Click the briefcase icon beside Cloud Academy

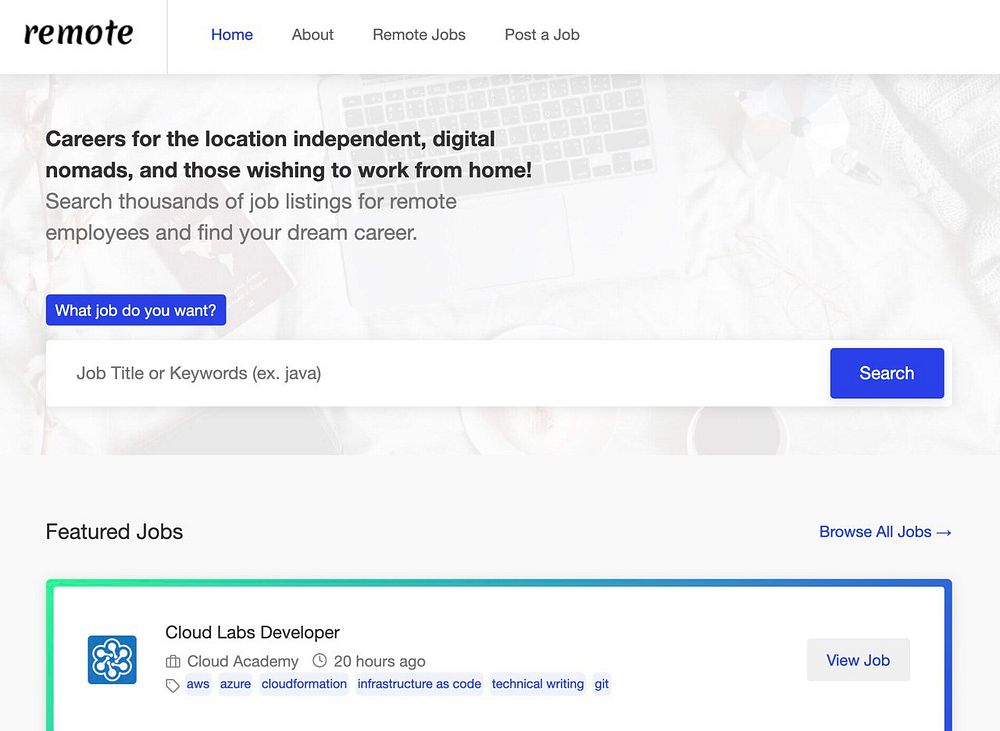(x=173, y=661)
